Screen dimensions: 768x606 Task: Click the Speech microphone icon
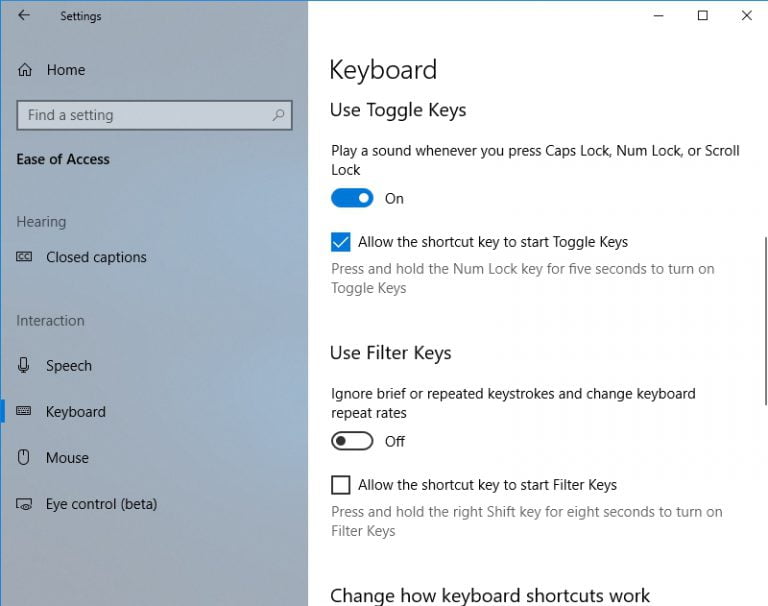click(25, 366)
